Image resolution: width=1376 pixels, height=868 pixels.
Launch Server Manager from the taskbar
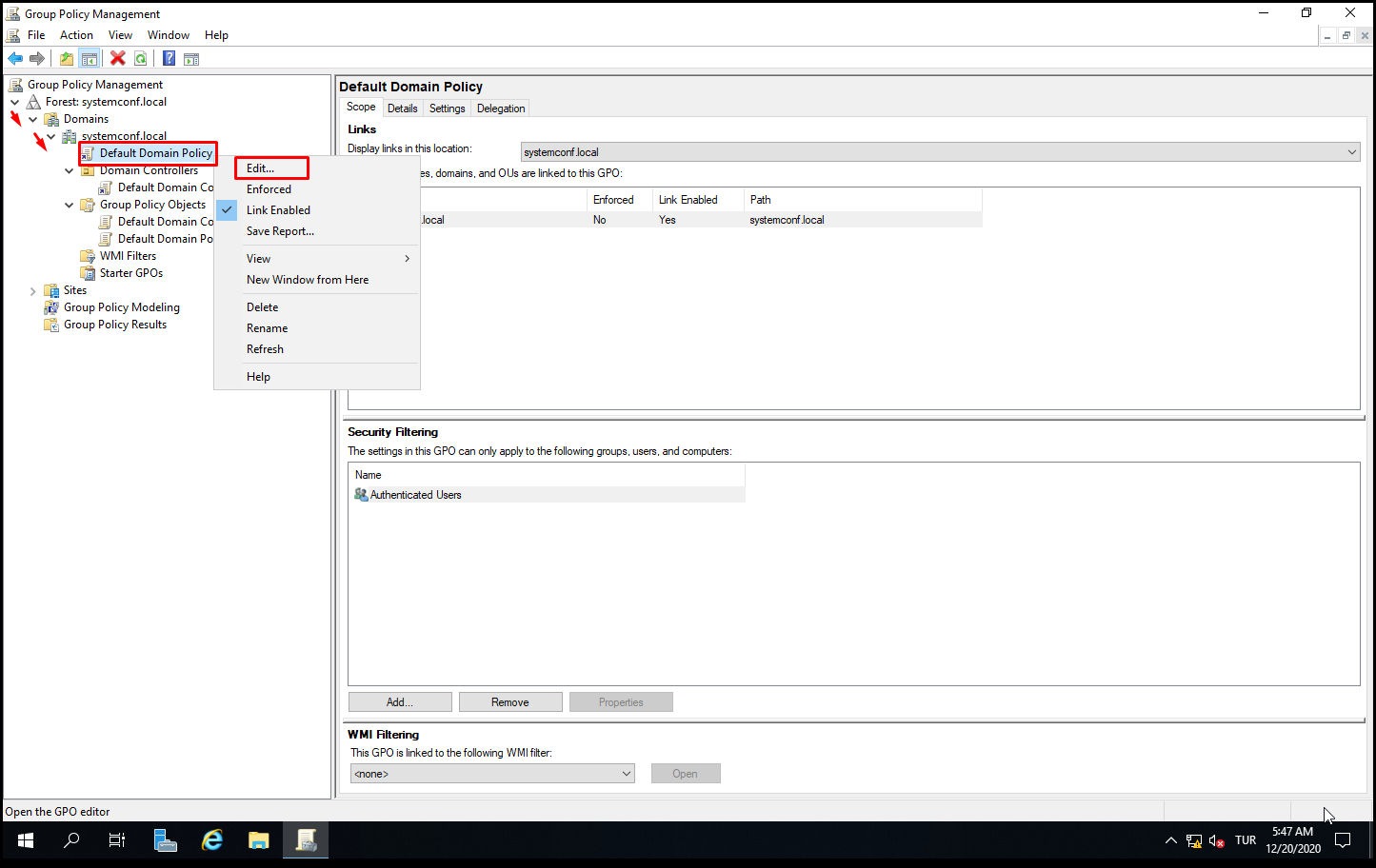tap(165, 840)
